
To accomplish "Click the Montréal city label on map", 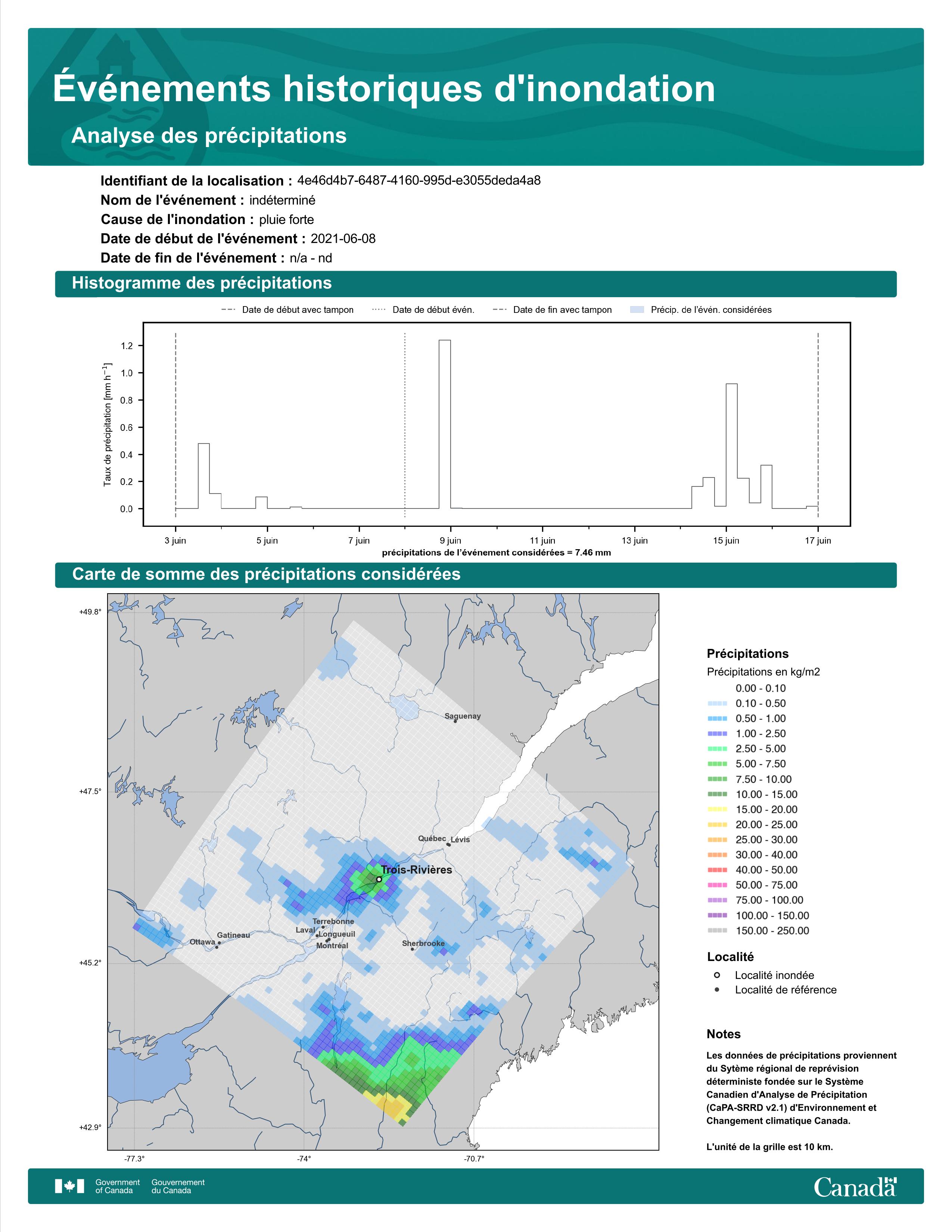I will pos(332,945).
